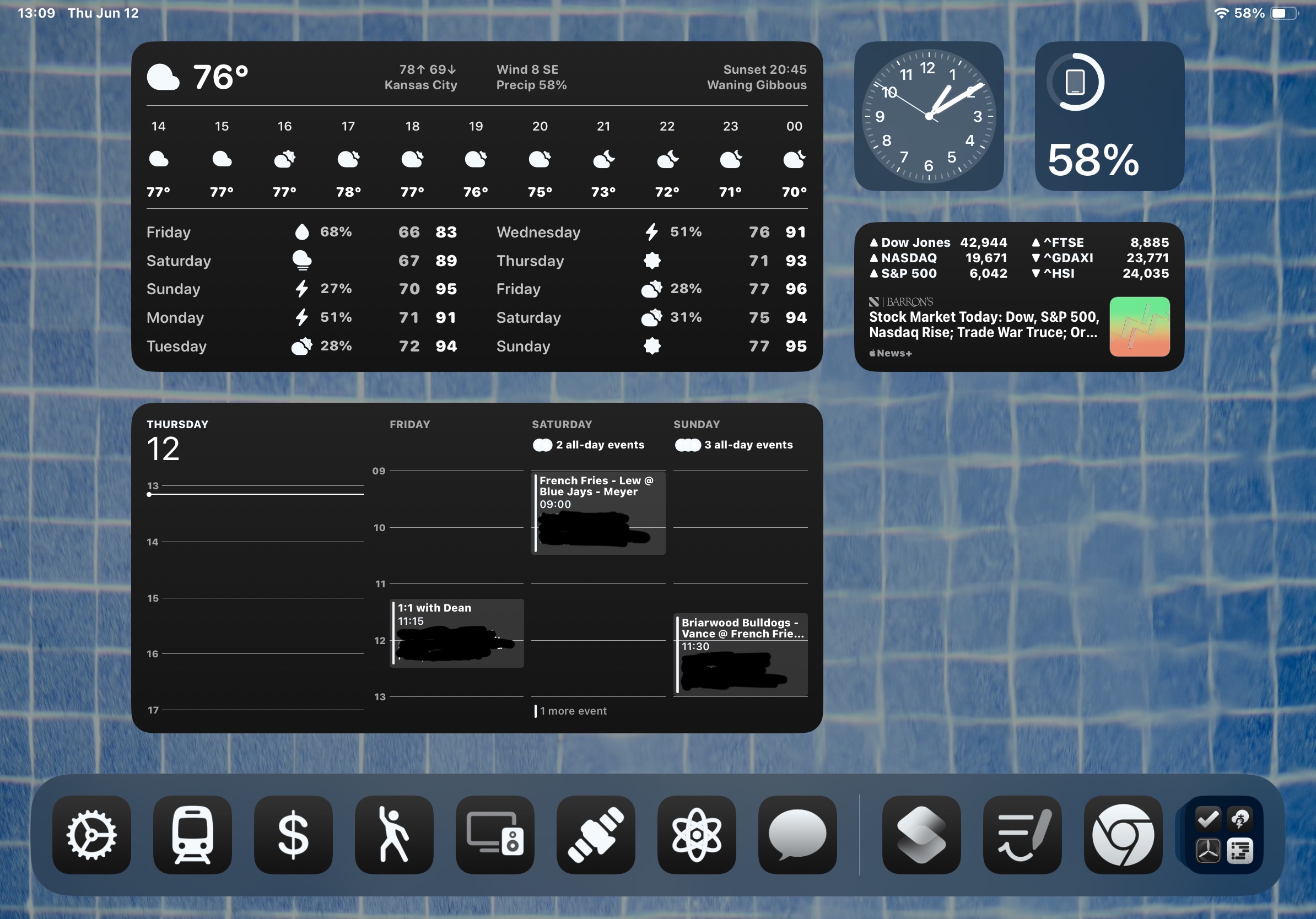Image resolution: width=1316 pixels, height=919 pixels.
Task: Launch the Shortcuts app
Action: [921, 835]
